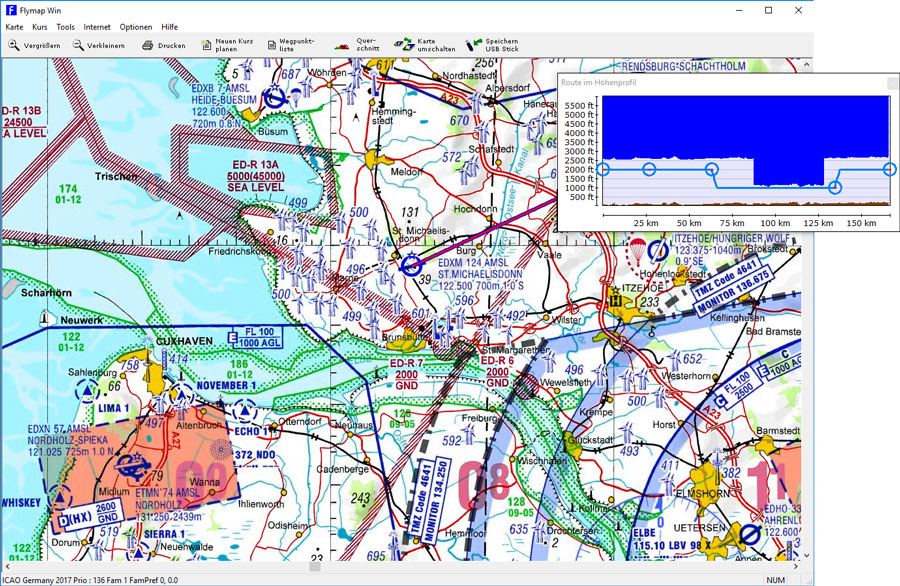900x586 pixels.
Task: Click the Nordholz military airfield symbol
Action: pos(133,464)
